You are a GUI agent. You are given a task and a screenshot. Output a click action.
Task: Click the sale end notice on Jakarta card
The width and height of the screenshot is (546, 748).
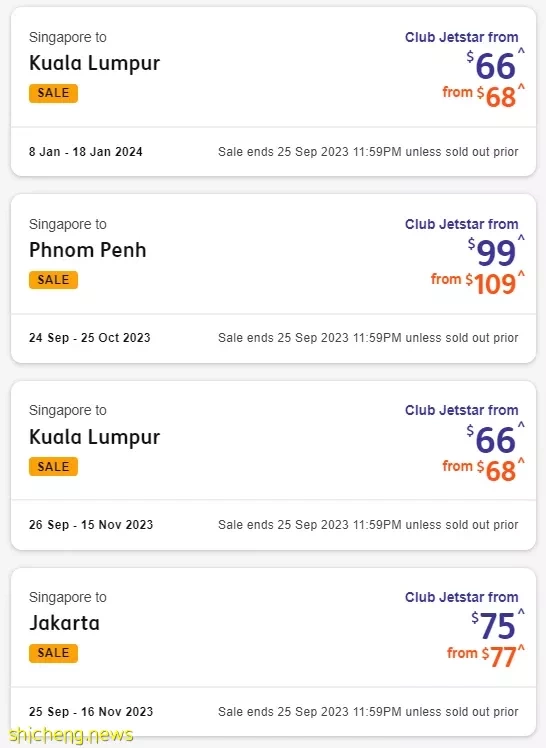(x=368, y=712)
